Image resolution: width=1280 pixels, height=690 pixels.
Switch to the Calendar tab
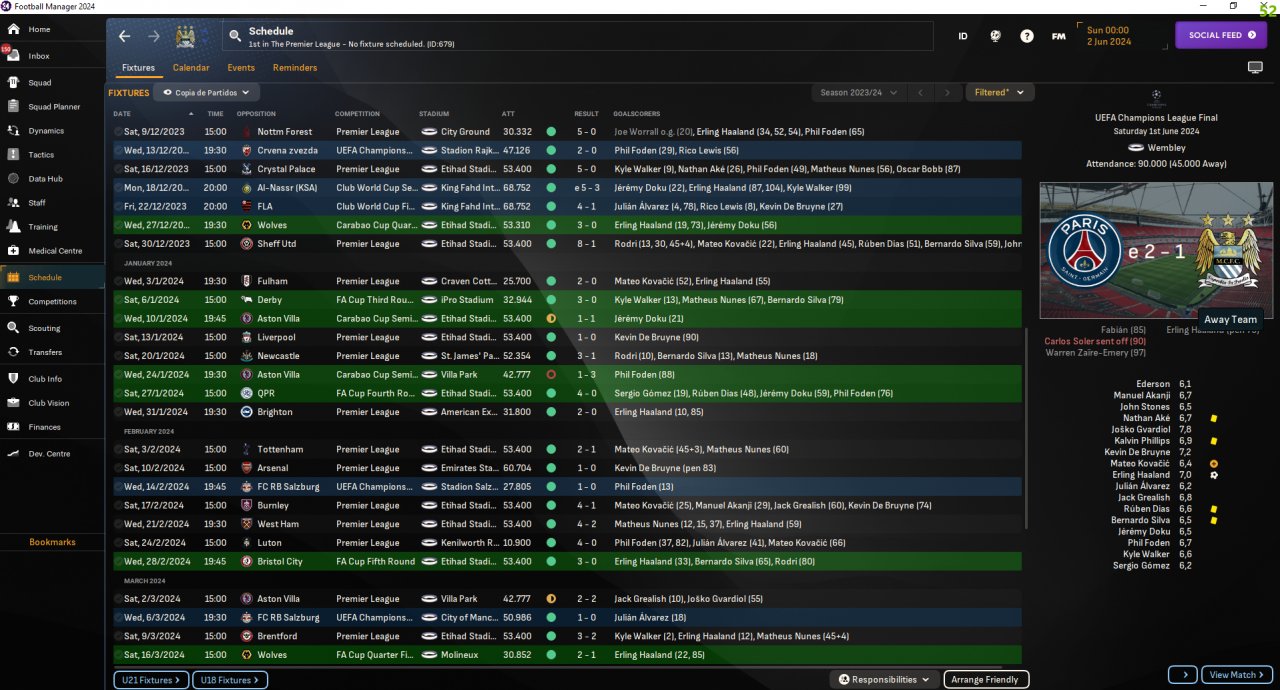(191, 68)
